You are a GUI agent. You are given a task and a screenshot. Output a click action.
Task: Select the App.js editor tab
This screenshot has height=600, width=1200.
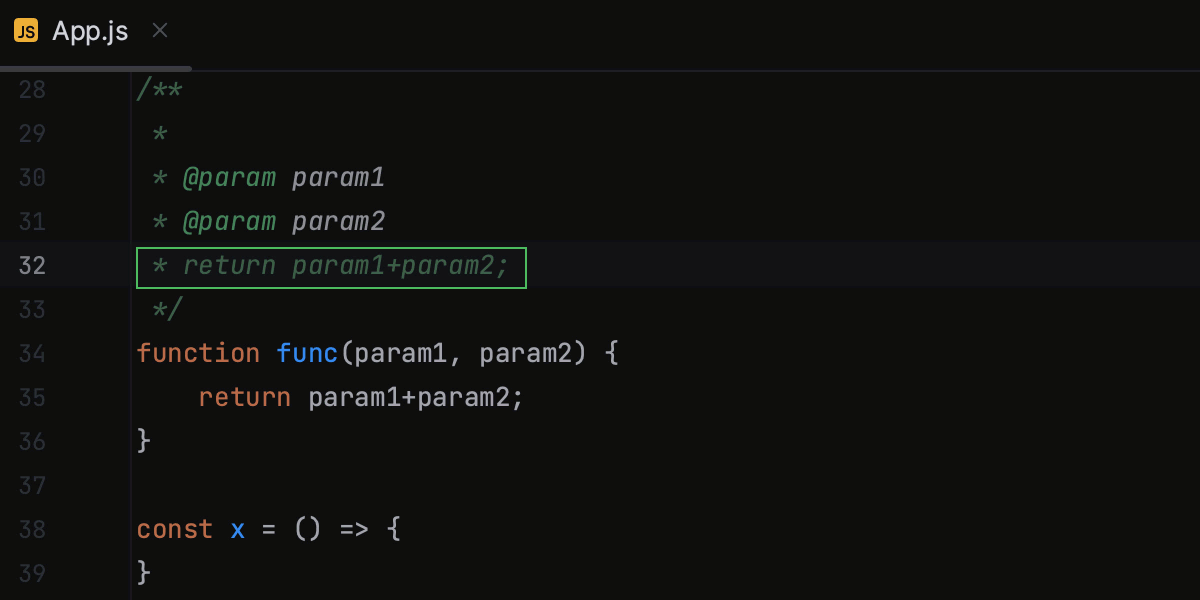90,31
